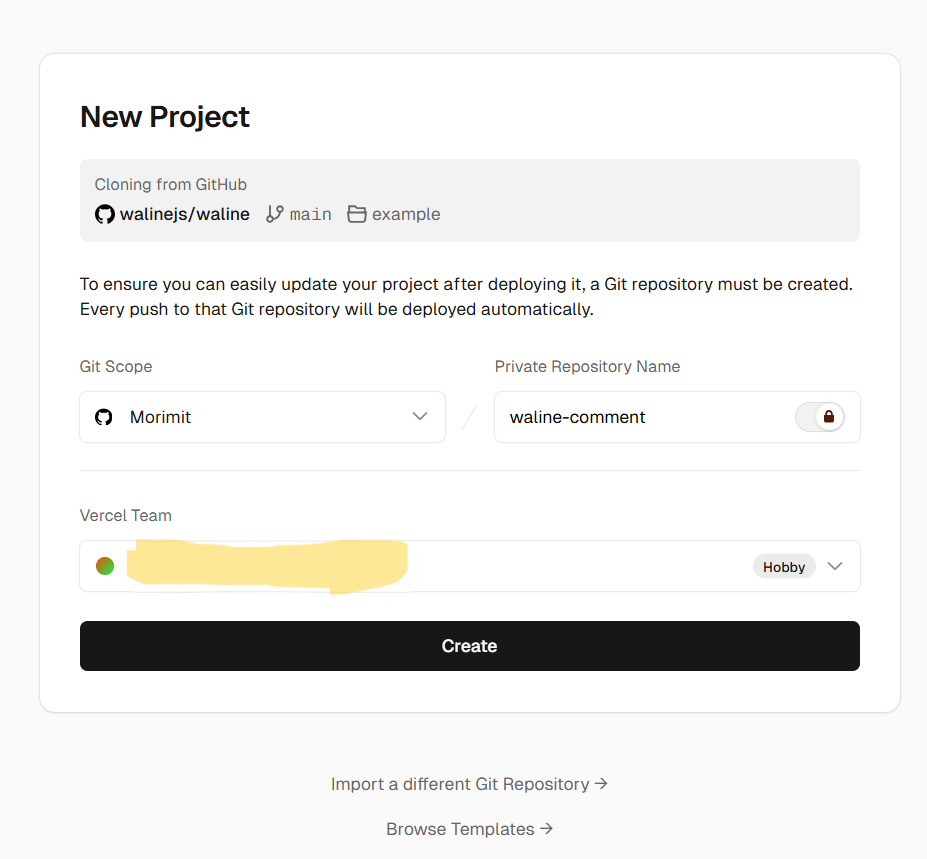Expand the Git Scope chevron
Image resolution: width=927 pixels, height=859 pixels.
(x=420, y=417)
